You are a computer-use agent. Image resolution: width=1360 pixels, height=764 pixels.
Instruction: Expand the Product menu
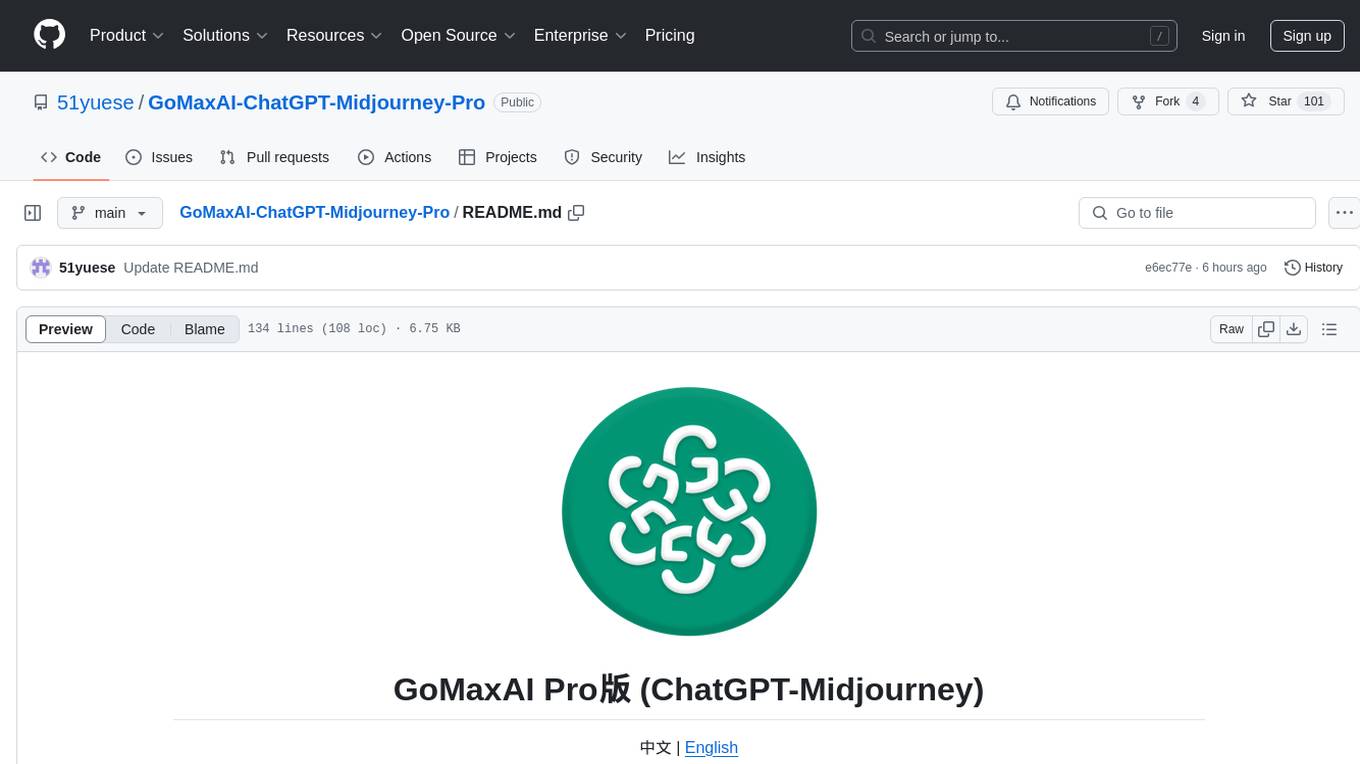click(x=127, y=35)
